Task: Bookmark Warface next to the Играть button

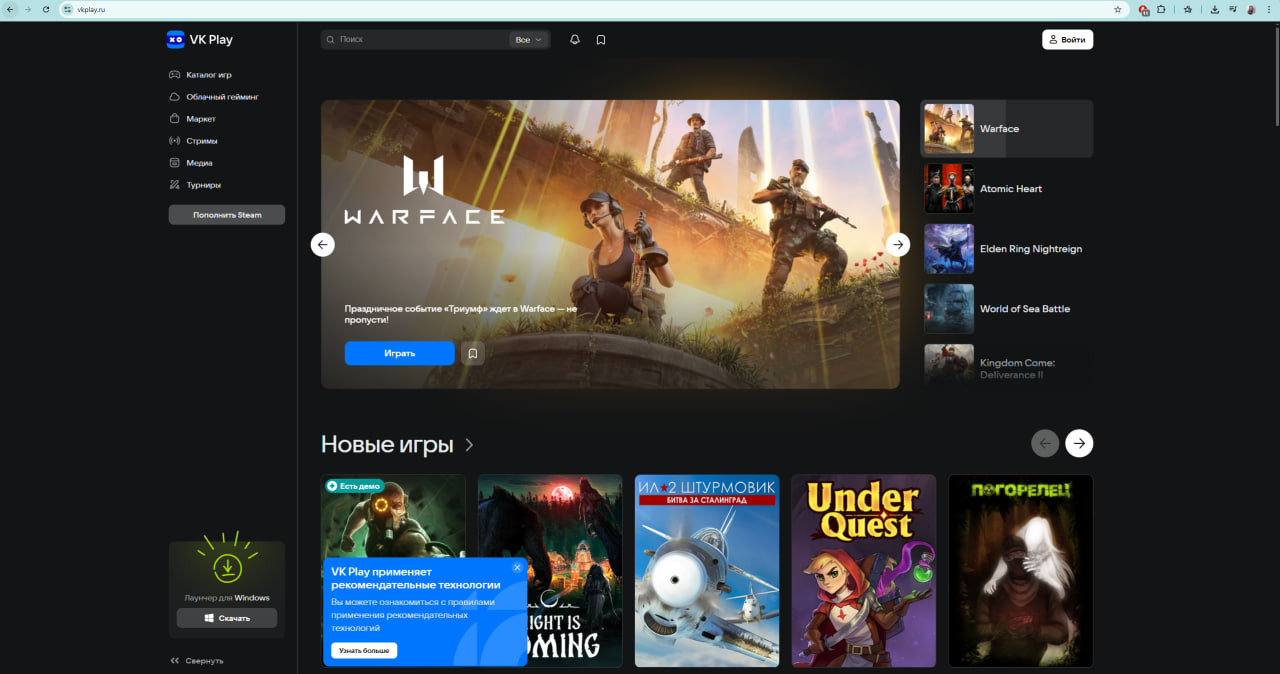Action: point(473,353)
